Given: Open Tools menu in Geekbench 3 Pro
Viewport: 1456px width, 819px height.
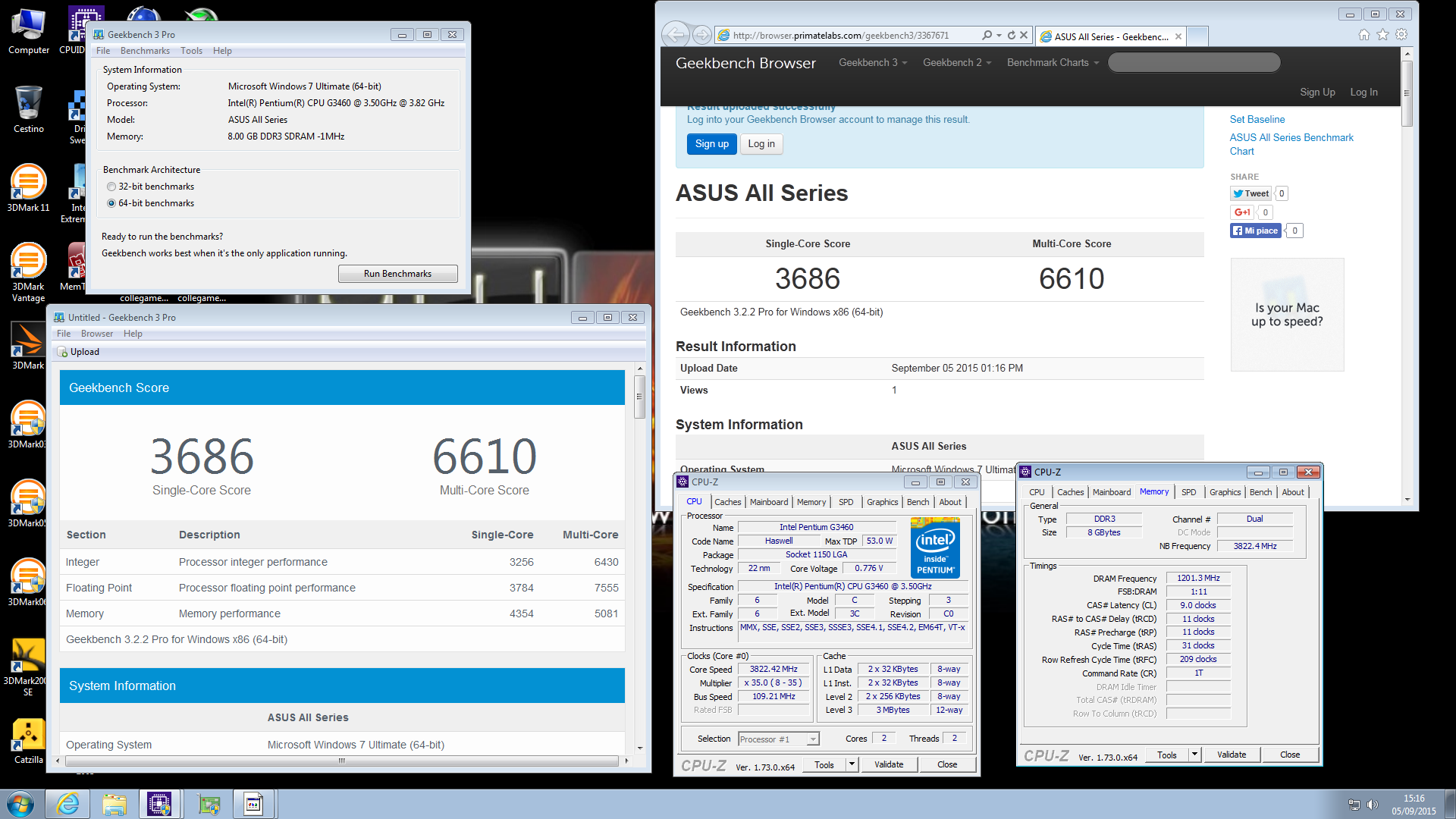Looking at the screenshot, I should (x=191, y=51).
